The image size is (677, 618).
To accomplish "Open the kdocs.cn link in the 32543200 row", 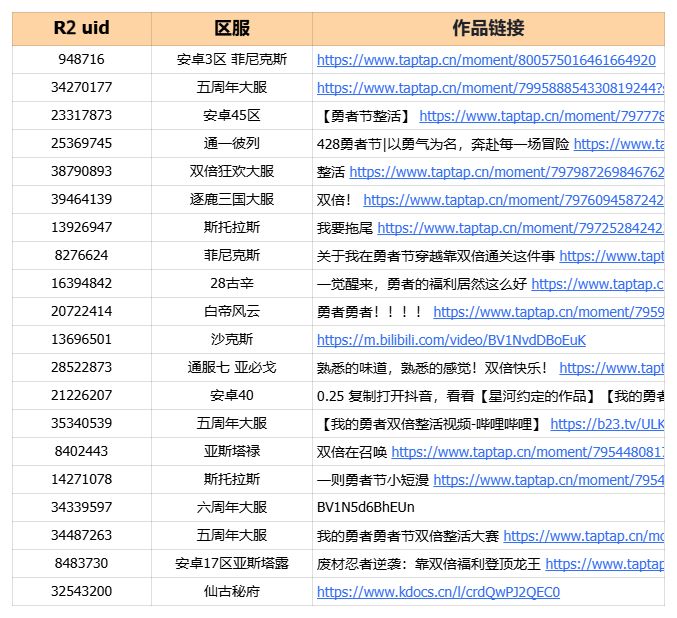I will [x=438, y=592].
